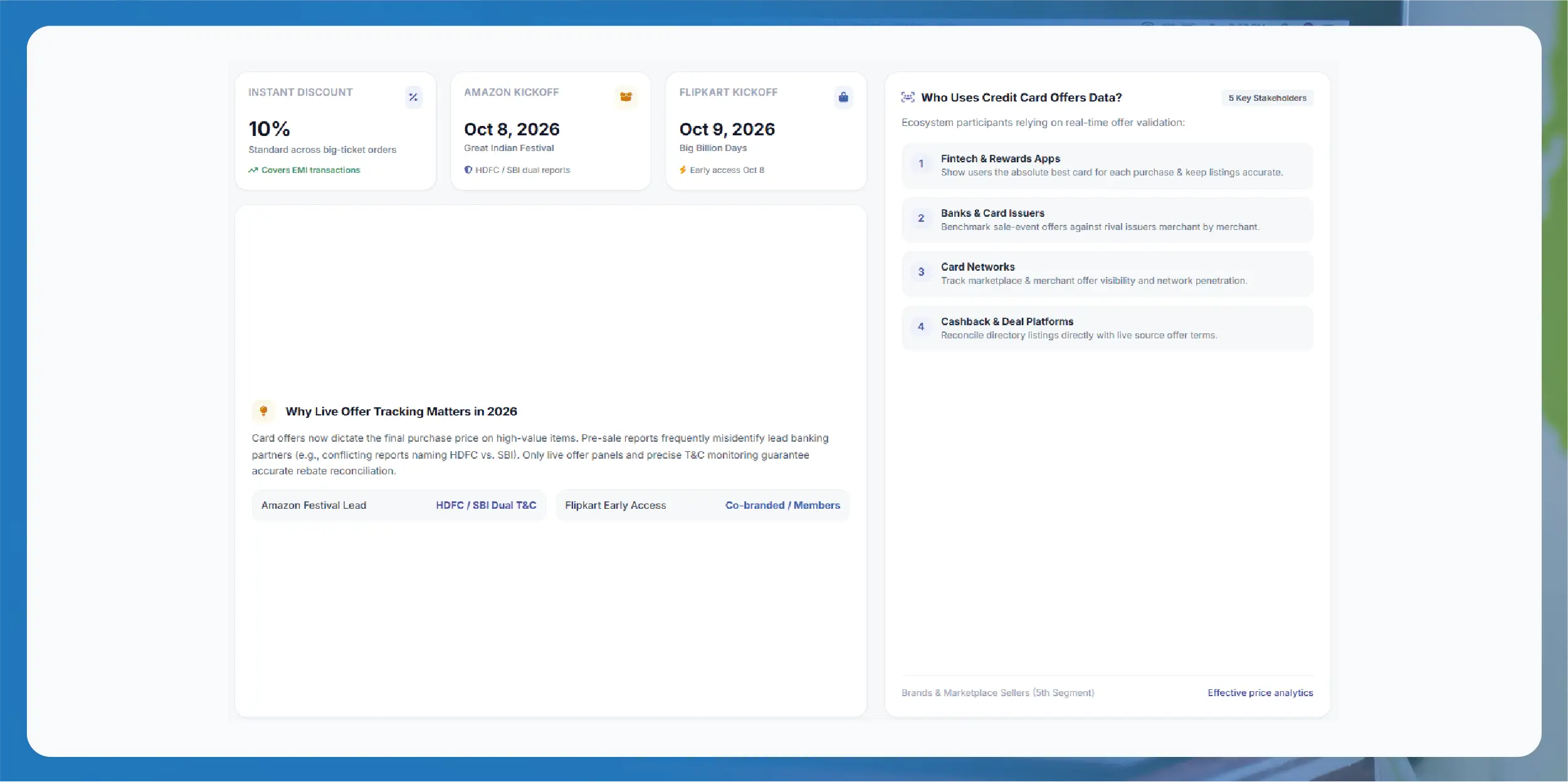Image resolution: width=1568 pixels, height=782 pixels.
Task: Click the Co-branded / Members value
Action: pyautogui.click(x=782, y=505)
